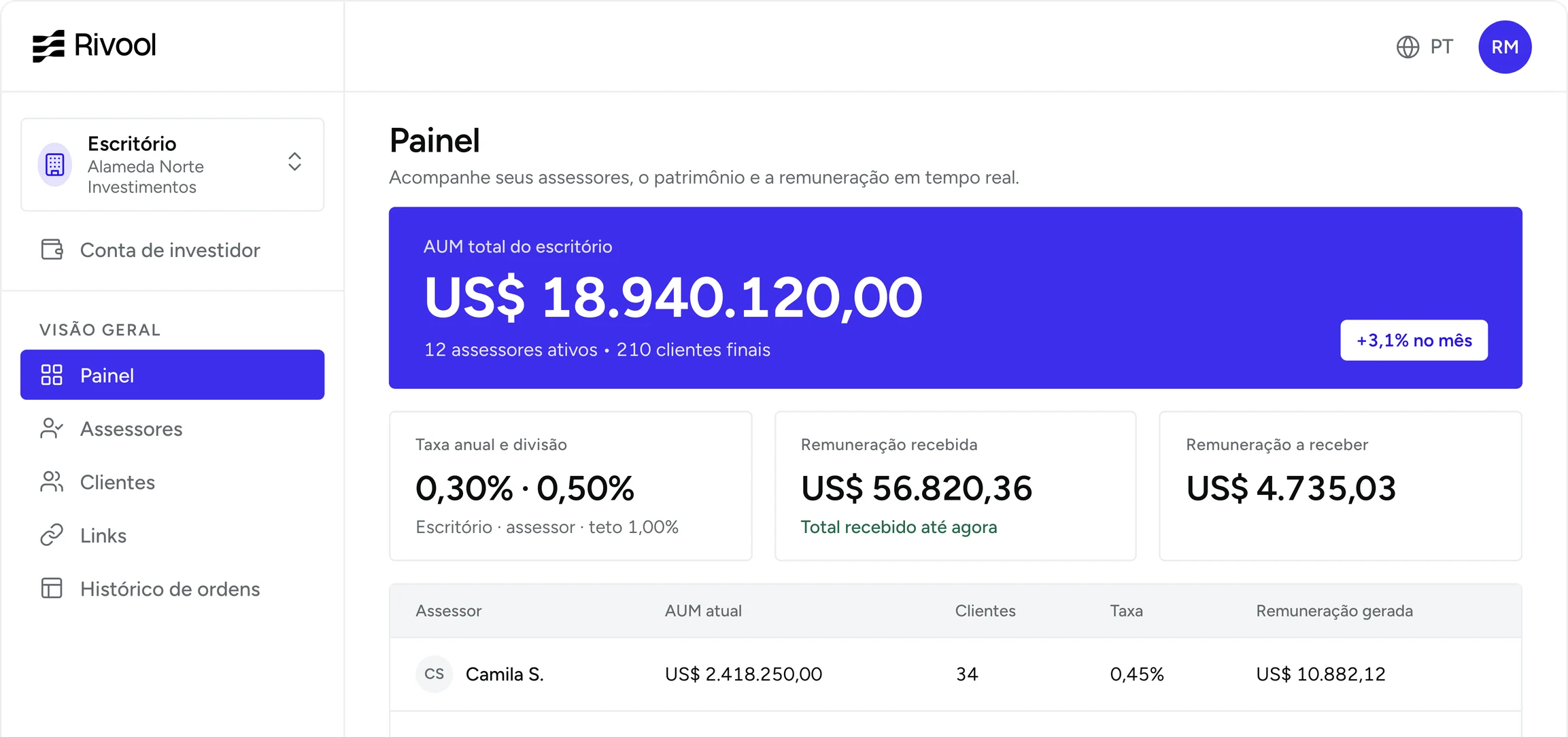Click the US$ 10.882,12 cell
Viewport: 1568px width, 737px height.
1320,674
